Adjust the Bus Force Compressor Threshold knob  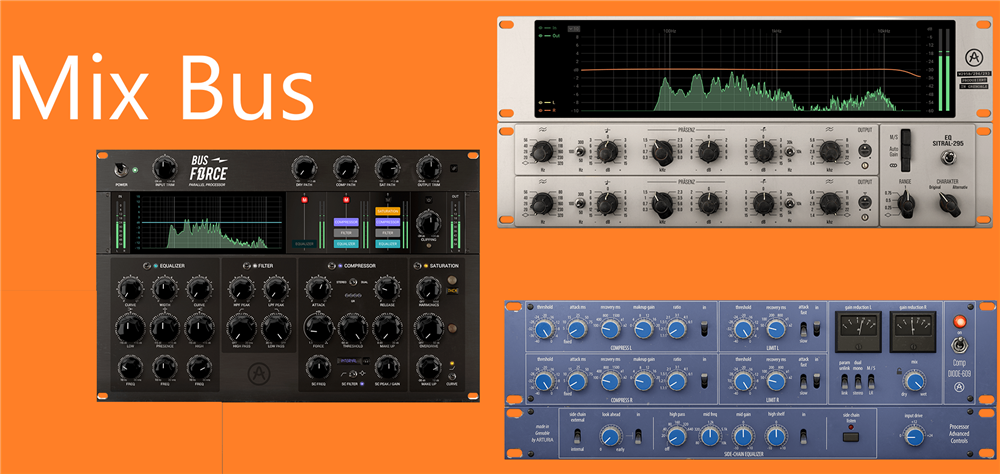point(351,329)
